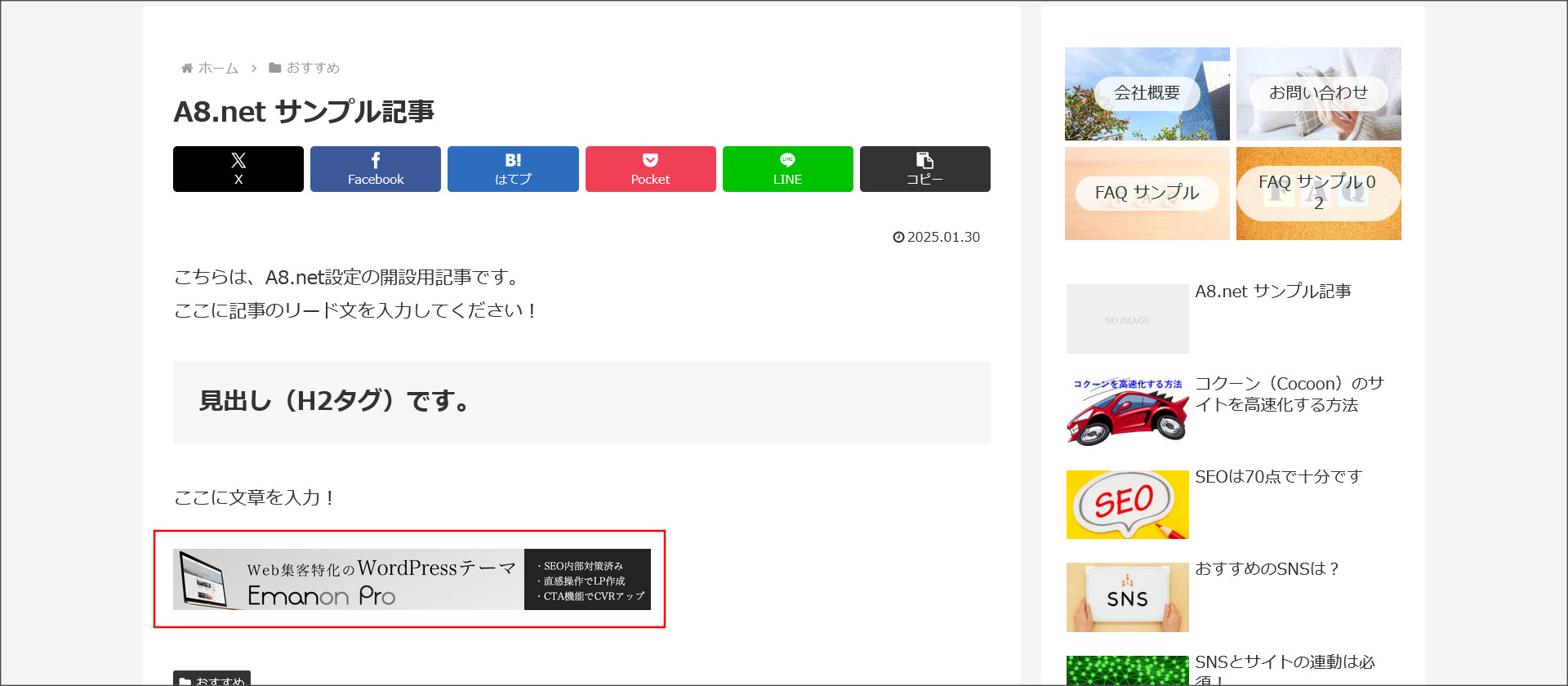Click the article title A8.net サンプル記事
This screenshot has height=686, width=1568.
pos(304,112)
